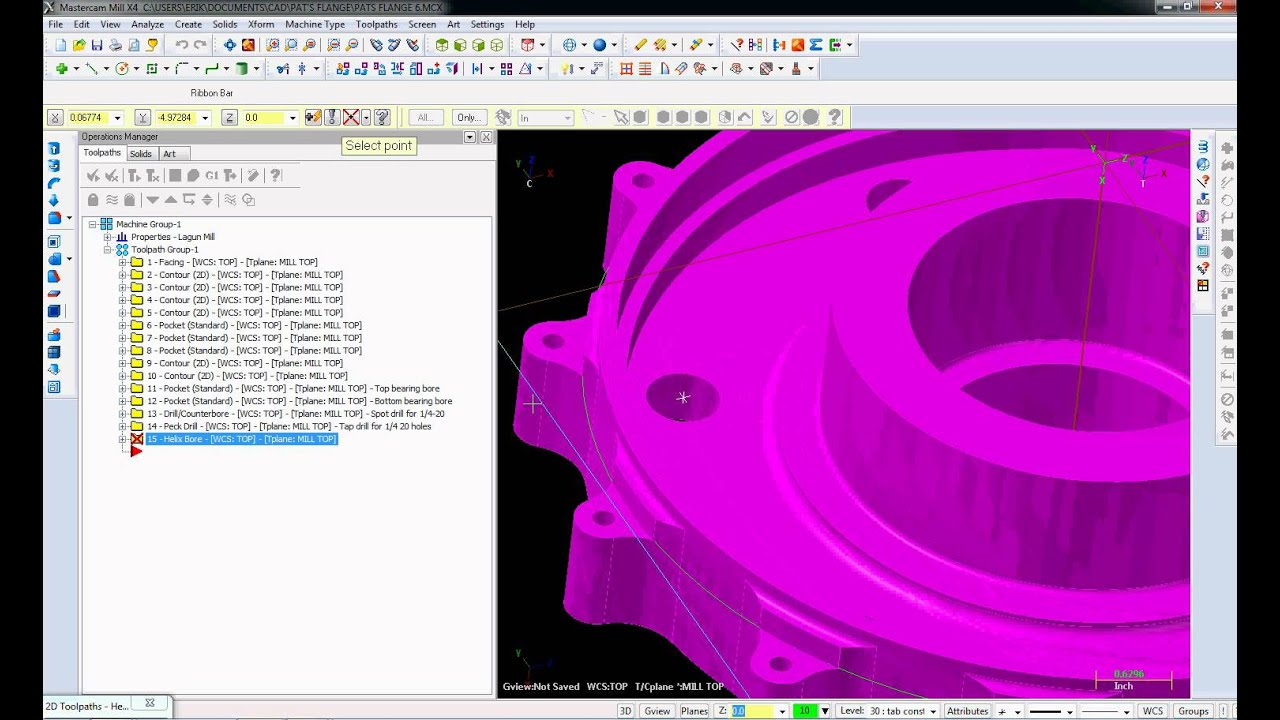Click the FastPoint icon beside Z field
The height and width of the screenshot is (720, 1280).
(313, 117)
